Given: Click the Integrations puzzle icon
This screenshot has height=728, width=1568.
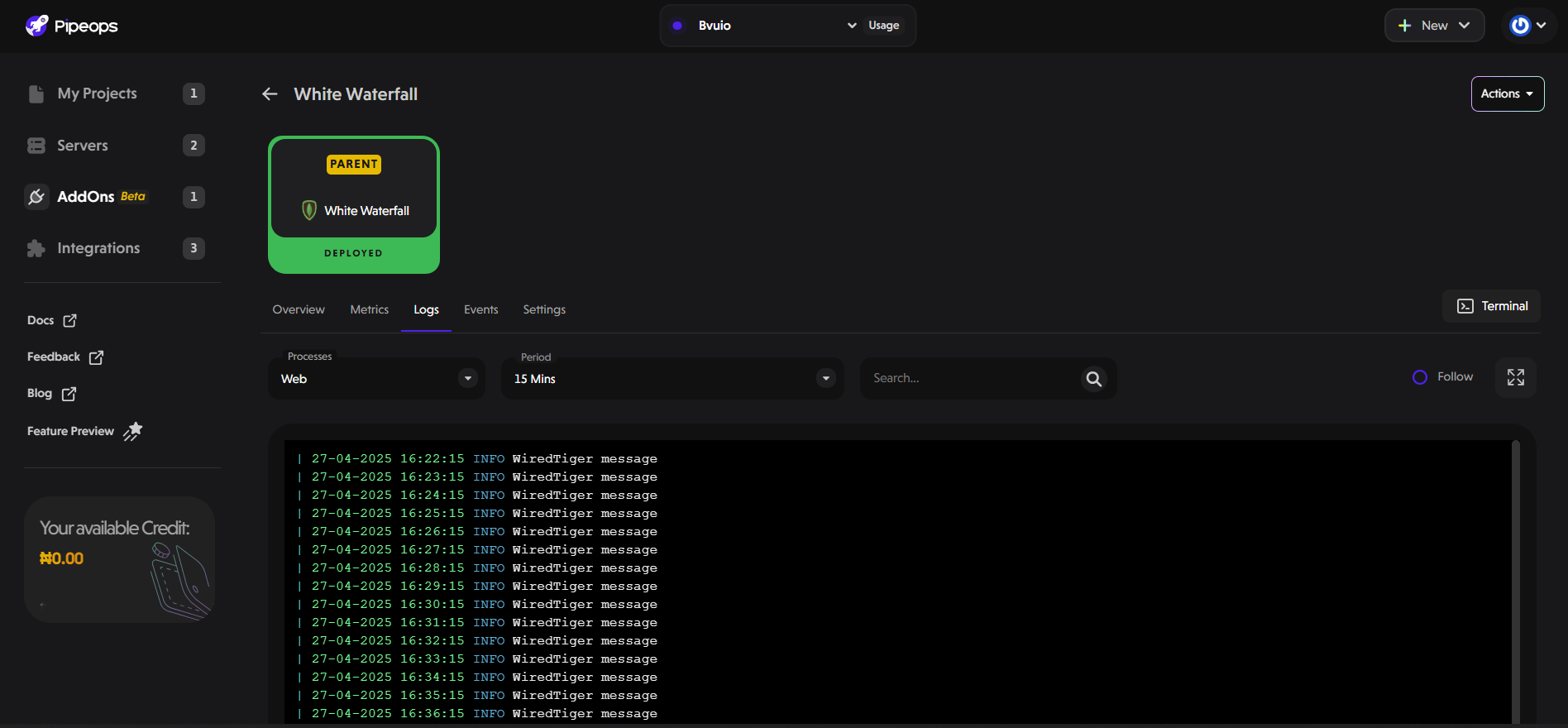Looking at the screenshot, I should tap(36, 248).
